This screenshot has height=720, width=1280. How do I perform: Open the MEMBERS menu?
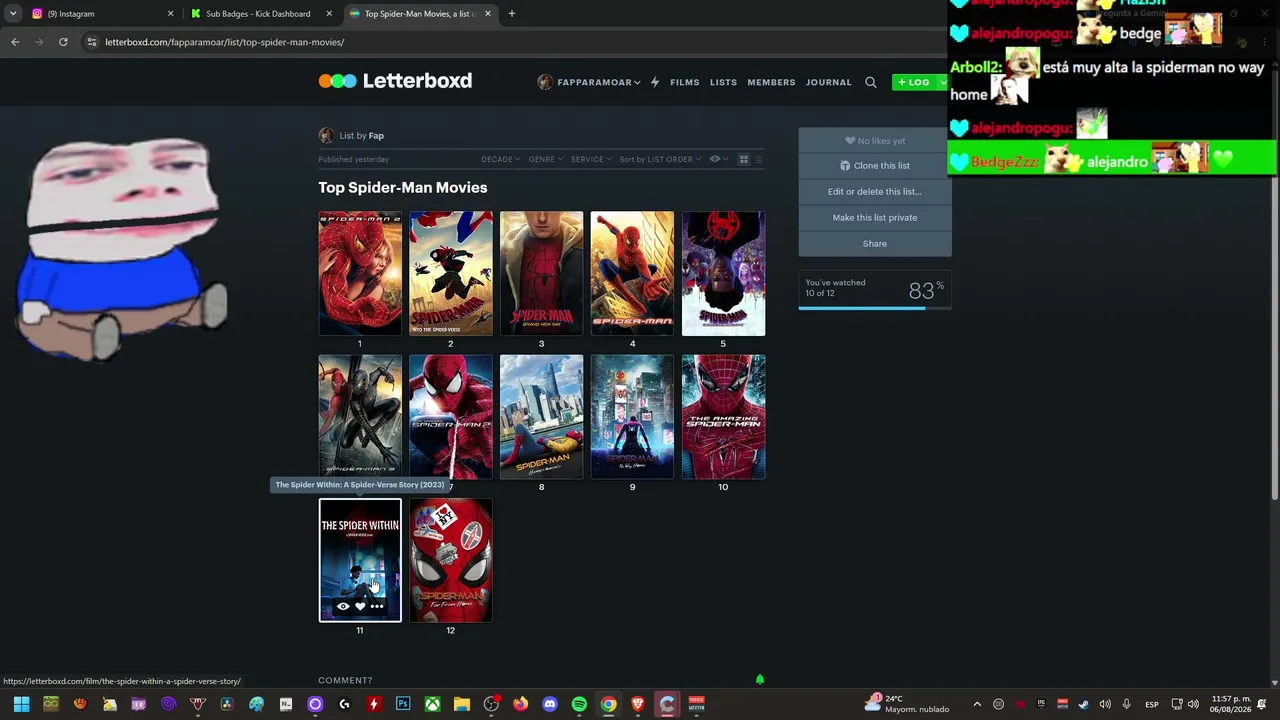[x=772, y=82]
